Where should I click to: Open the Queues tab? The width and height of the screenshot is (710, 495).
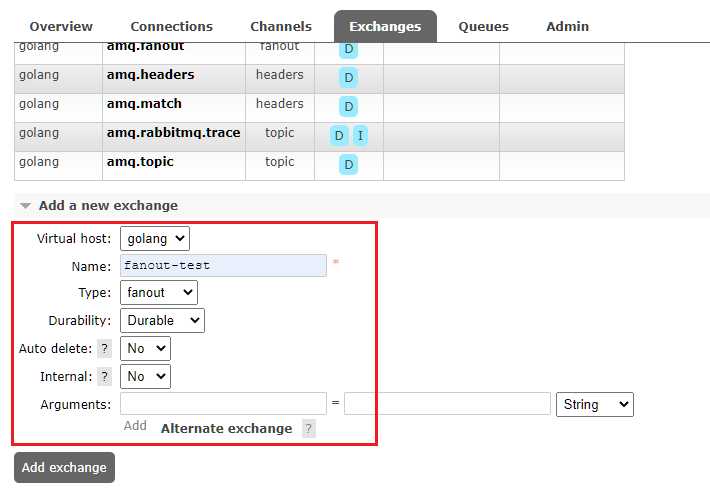pyautogui.click(x=484, y=26)
